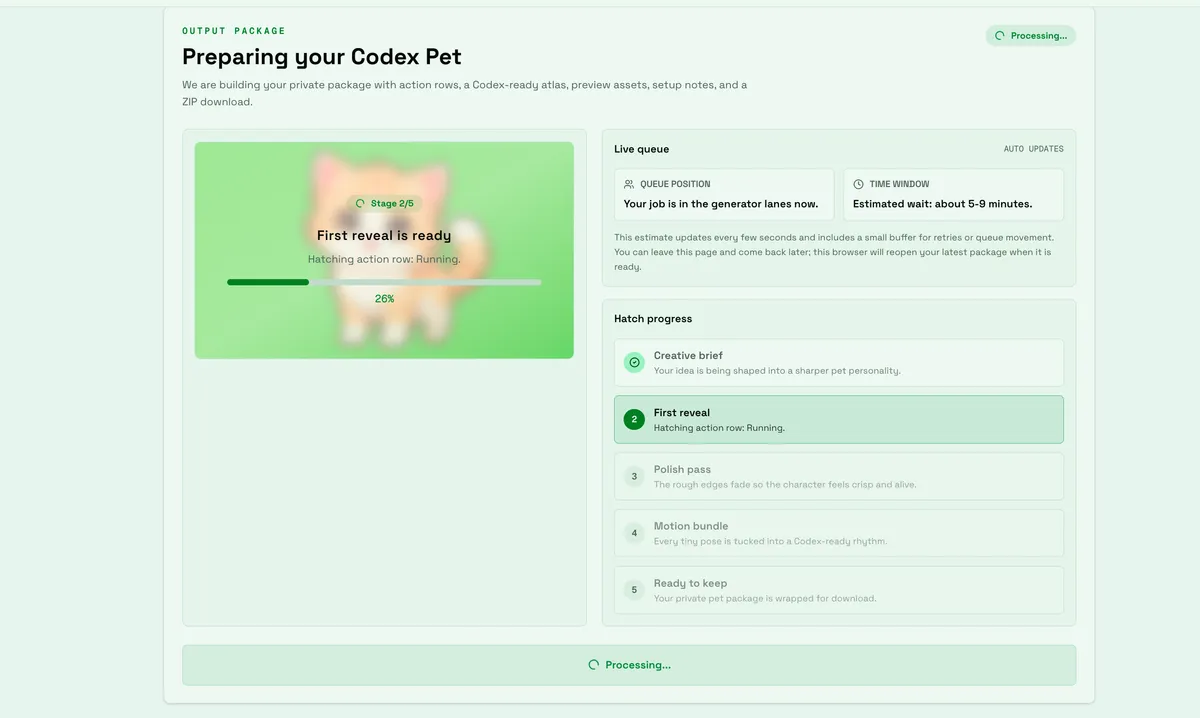Click 'Hatching action row: Running.' under preview title
This screenshot has width=1200, height=718.
pyautogui.click(x=384, y=259)
